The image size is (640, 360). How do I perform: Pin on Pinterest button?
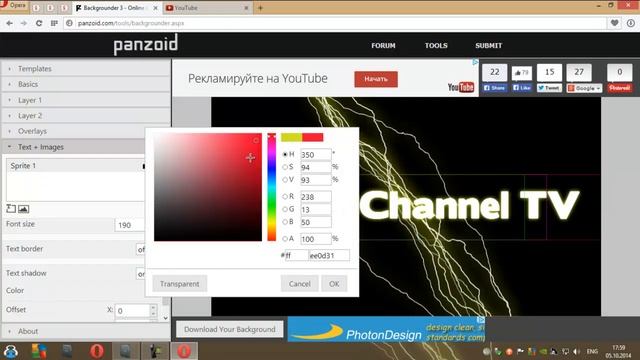pyautogui.click(x=620, y=88)
